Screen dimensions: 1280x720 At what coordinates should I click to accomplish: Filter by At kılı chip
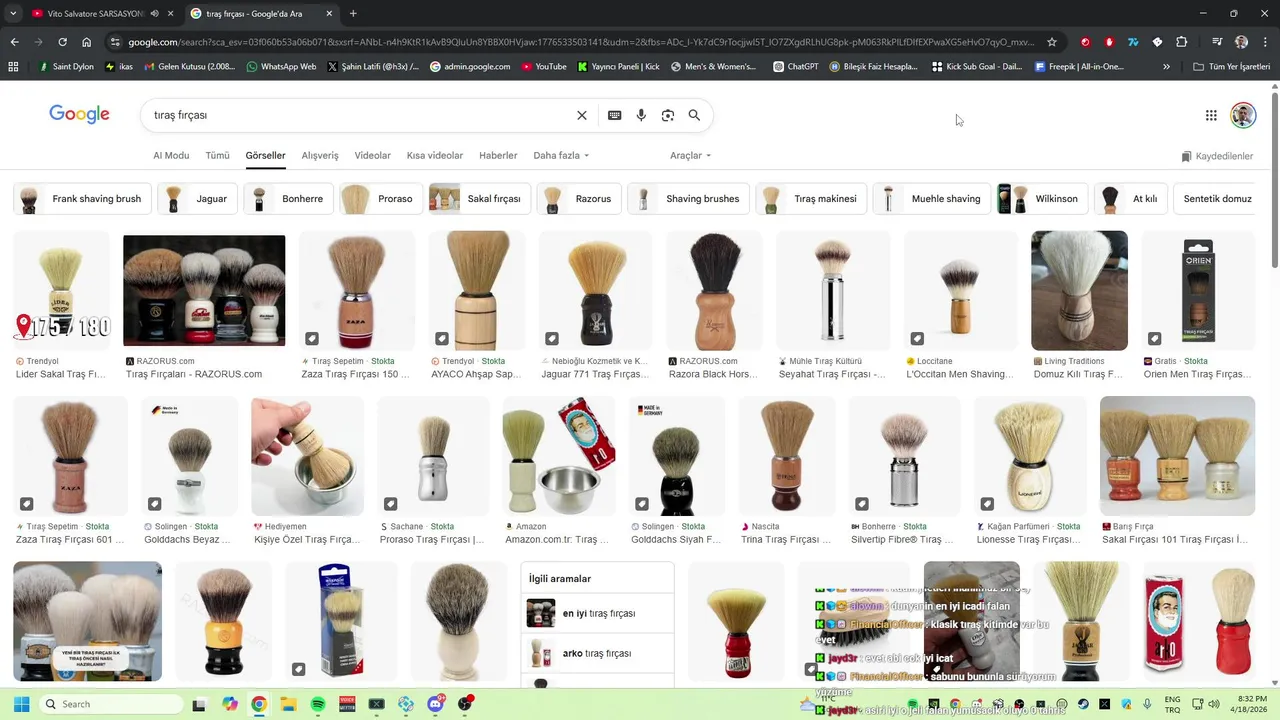(1130, 199)
